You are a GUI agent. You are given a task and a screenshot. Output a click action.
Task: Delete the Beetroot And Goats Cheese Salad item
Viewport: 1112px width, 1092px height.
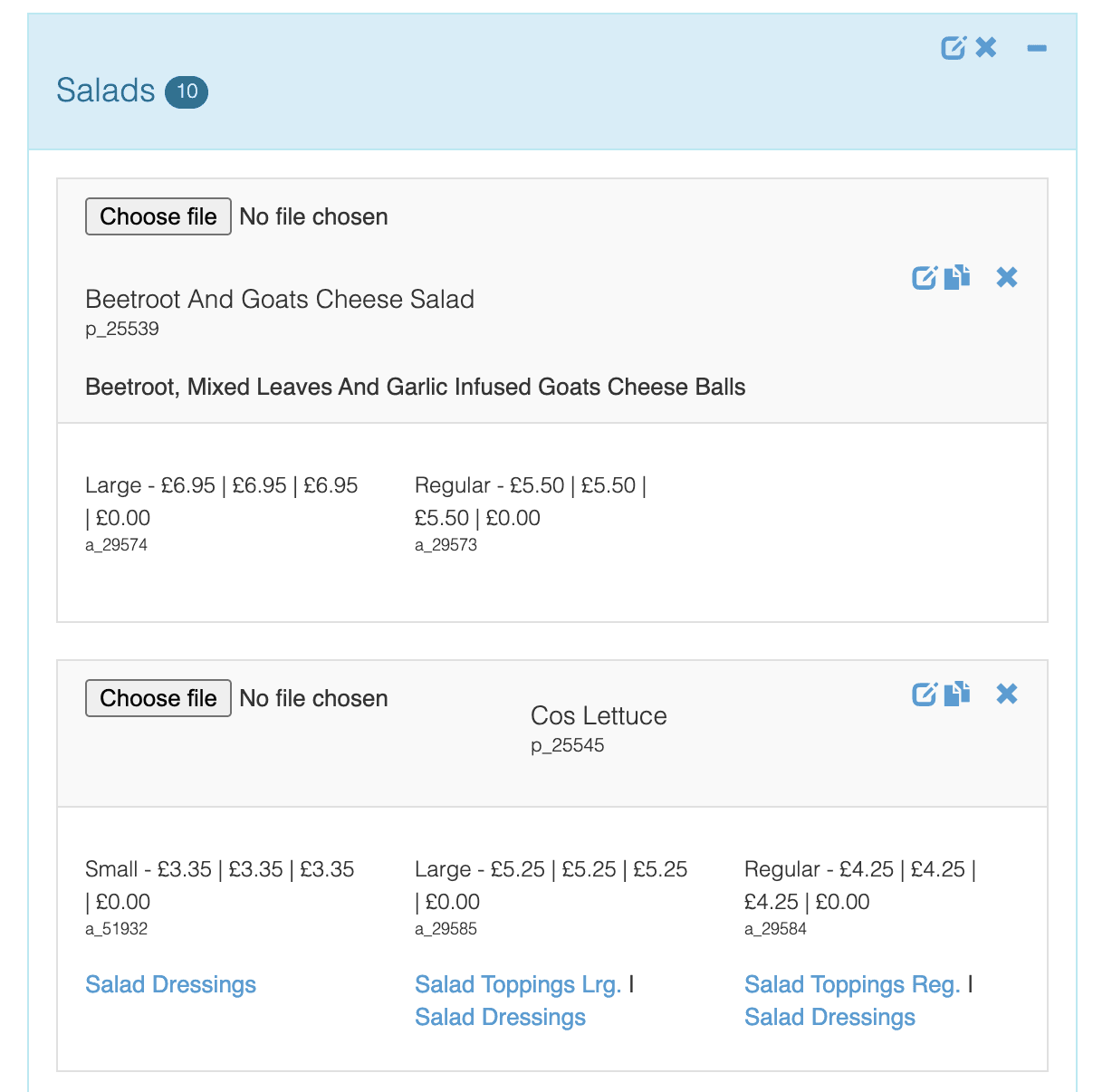(1006, 278)
